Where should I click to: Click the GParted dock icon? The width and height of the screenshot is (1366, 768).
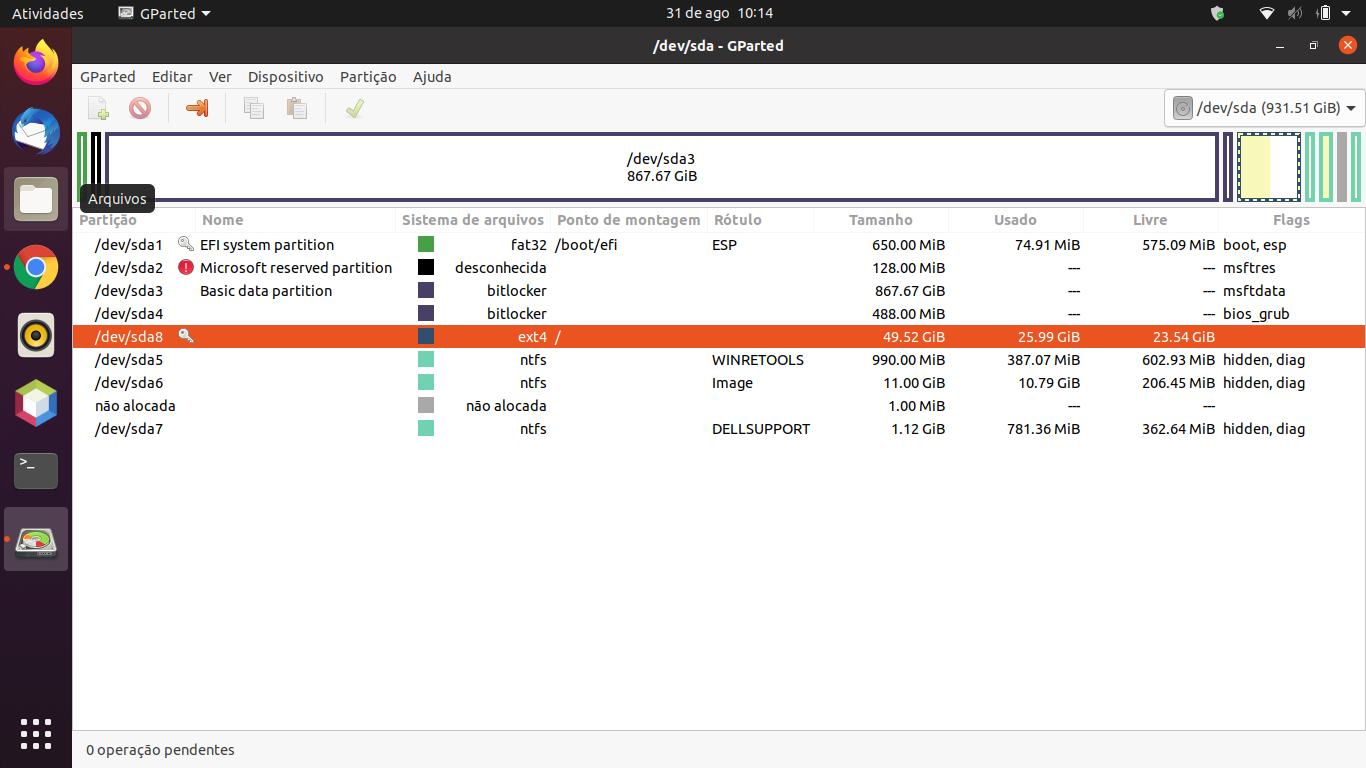[36, 539]
